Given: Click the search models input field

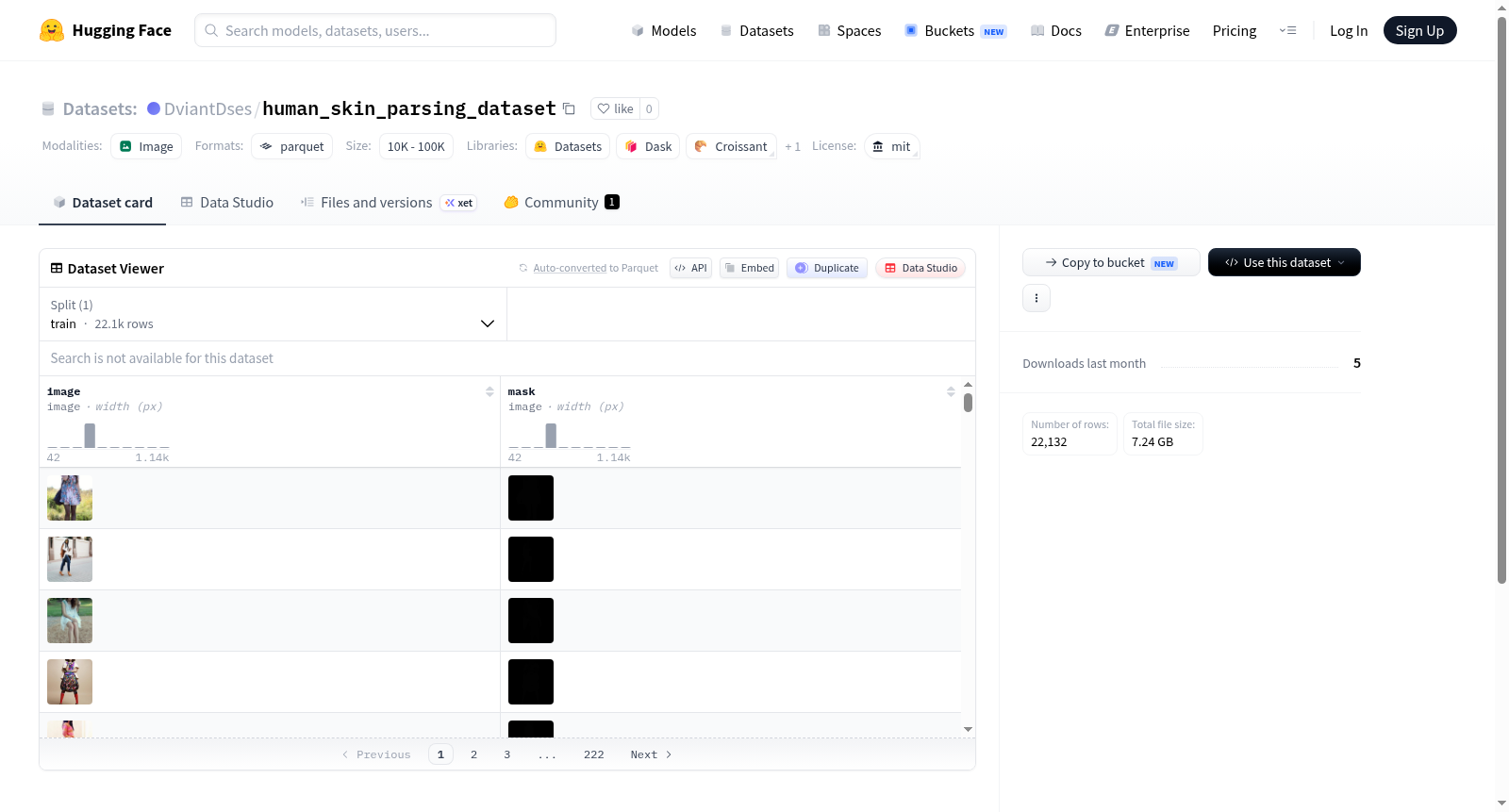Looking at the screenshot, I should pyautogui.click(x=375, y=30).
